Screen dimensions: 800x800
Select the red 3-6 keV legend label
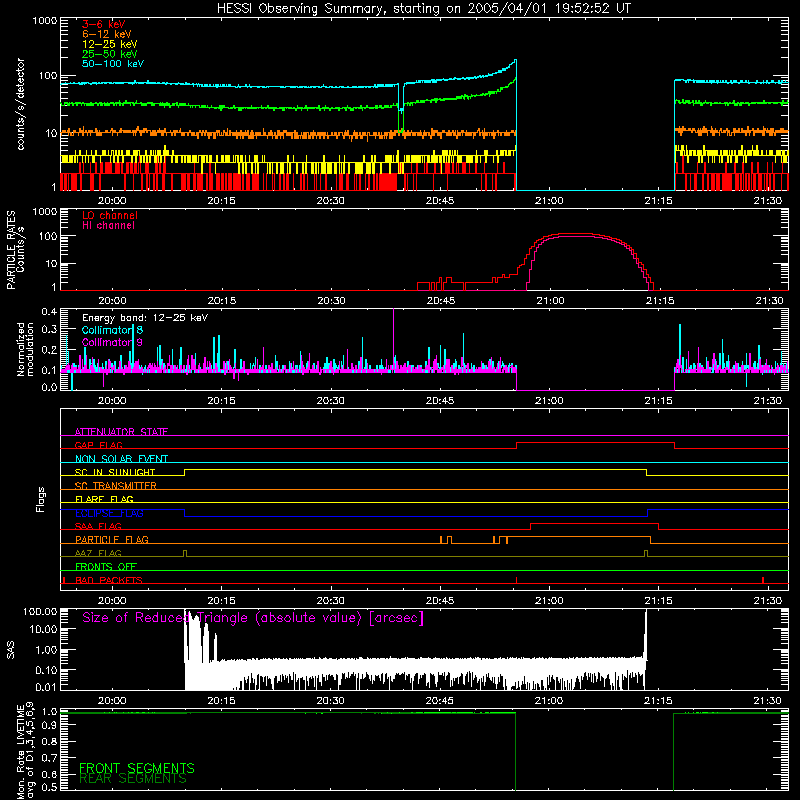point(104,24)
